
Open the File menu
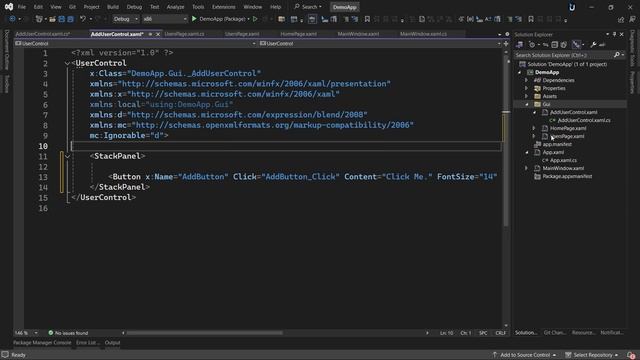(x=22, y=7)
